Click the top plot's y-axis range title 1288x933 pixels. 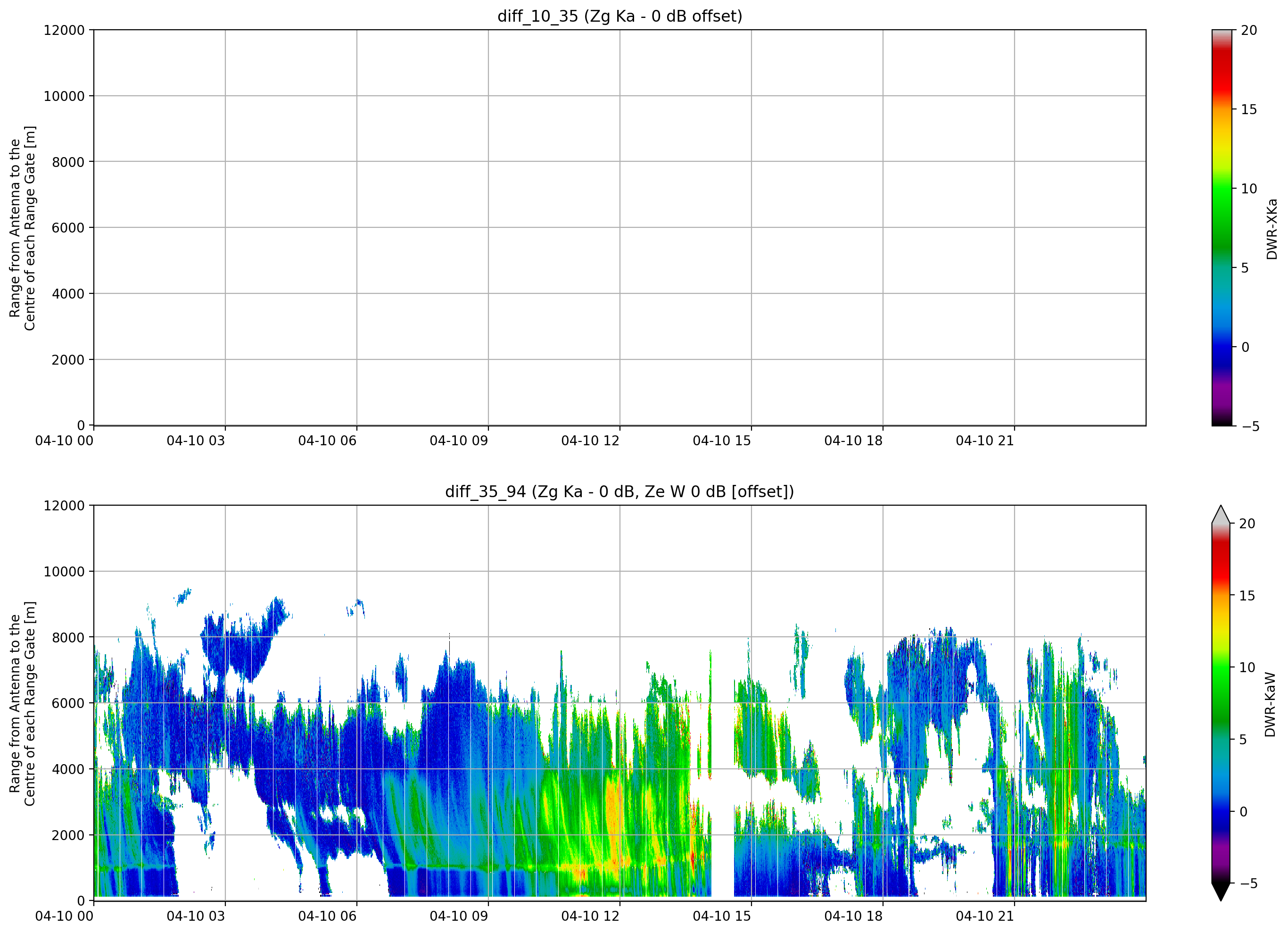22,228
